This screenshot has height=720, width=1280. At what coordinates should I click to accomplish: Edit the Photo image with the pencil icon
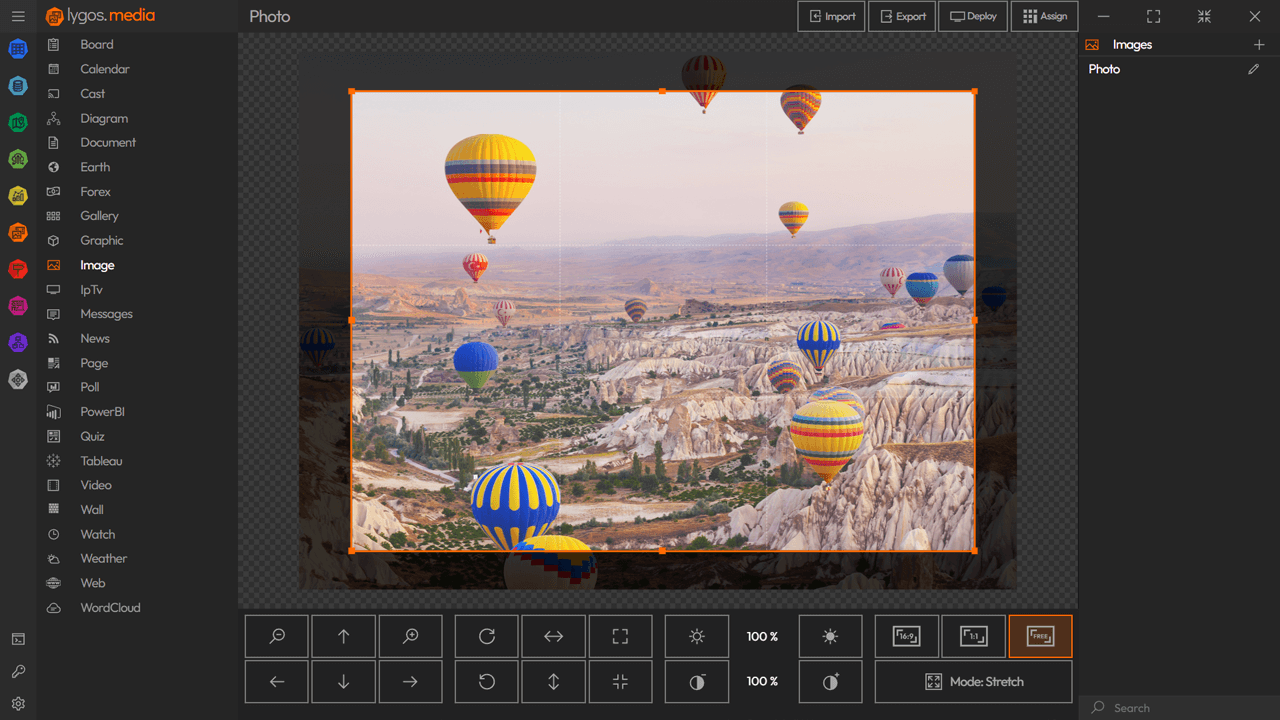1256,69
